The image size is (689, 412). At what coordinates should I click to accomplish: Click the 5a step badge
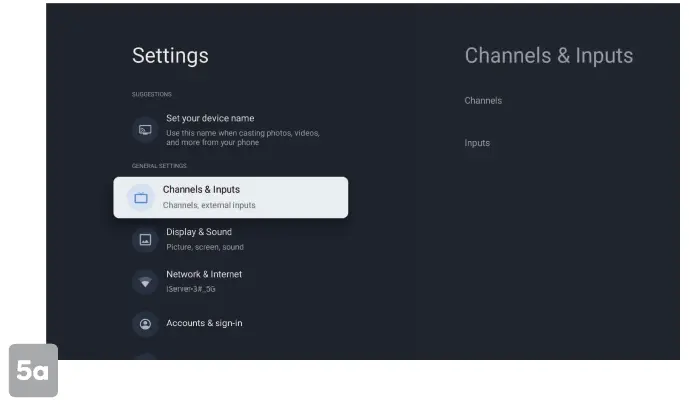[x=33, y=371]
